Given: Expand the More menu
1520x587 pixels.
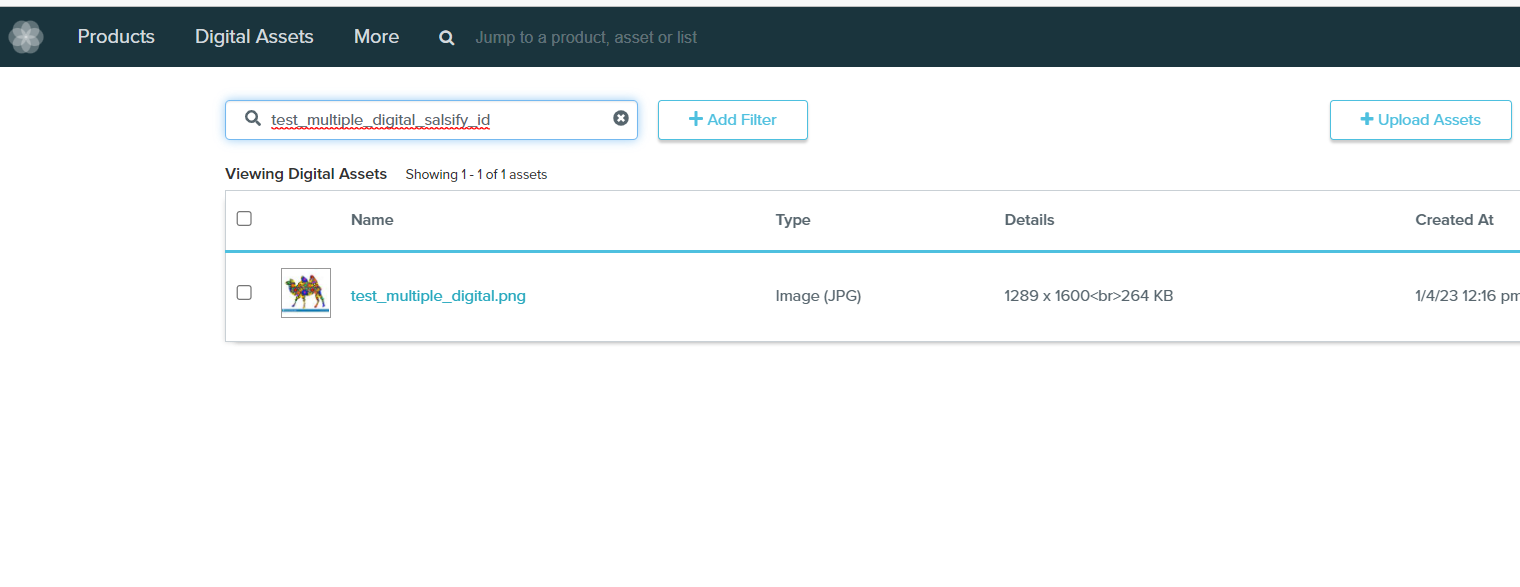Looking at the screenshot, I should (376, 37).
